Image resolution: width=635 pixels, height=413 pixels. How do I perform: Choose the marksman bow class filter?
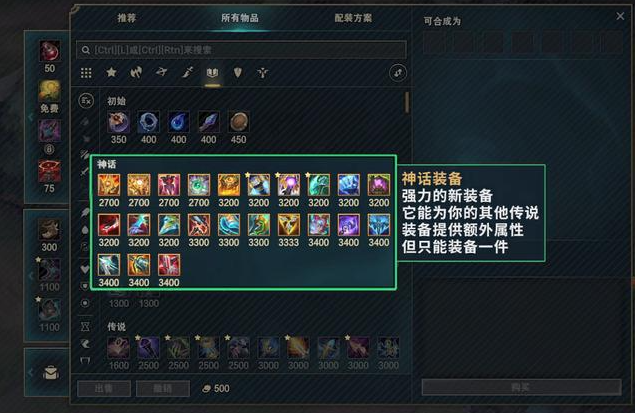coord(162,72)
